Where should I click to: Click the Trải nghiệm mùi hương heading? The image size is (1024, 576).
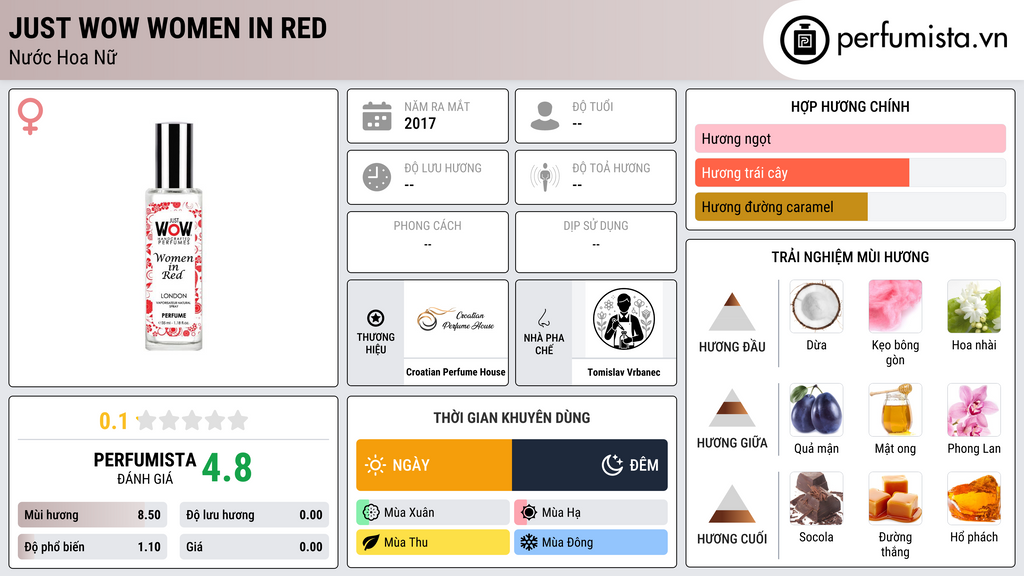(x=850, y=257)
